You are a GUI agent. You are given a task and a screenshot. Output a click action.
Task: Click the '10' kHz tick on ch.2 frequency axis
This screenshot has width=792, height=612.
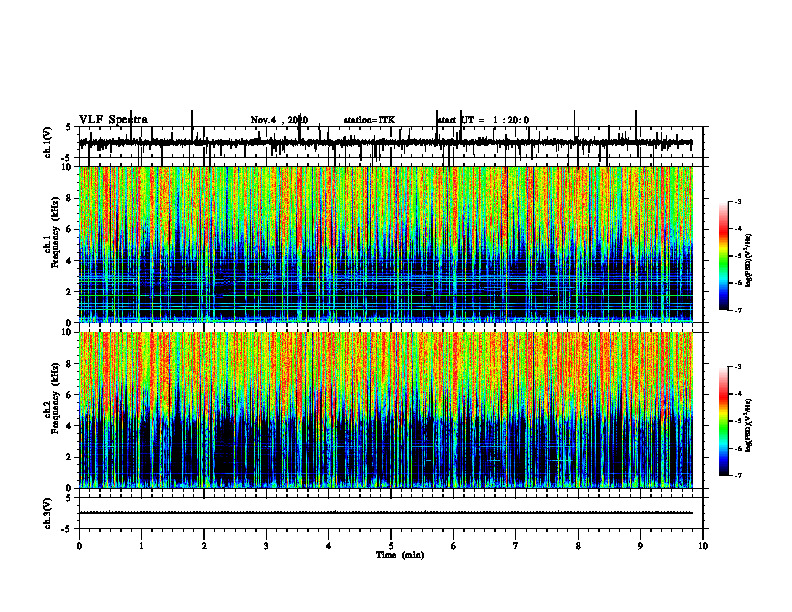point(68,332)
